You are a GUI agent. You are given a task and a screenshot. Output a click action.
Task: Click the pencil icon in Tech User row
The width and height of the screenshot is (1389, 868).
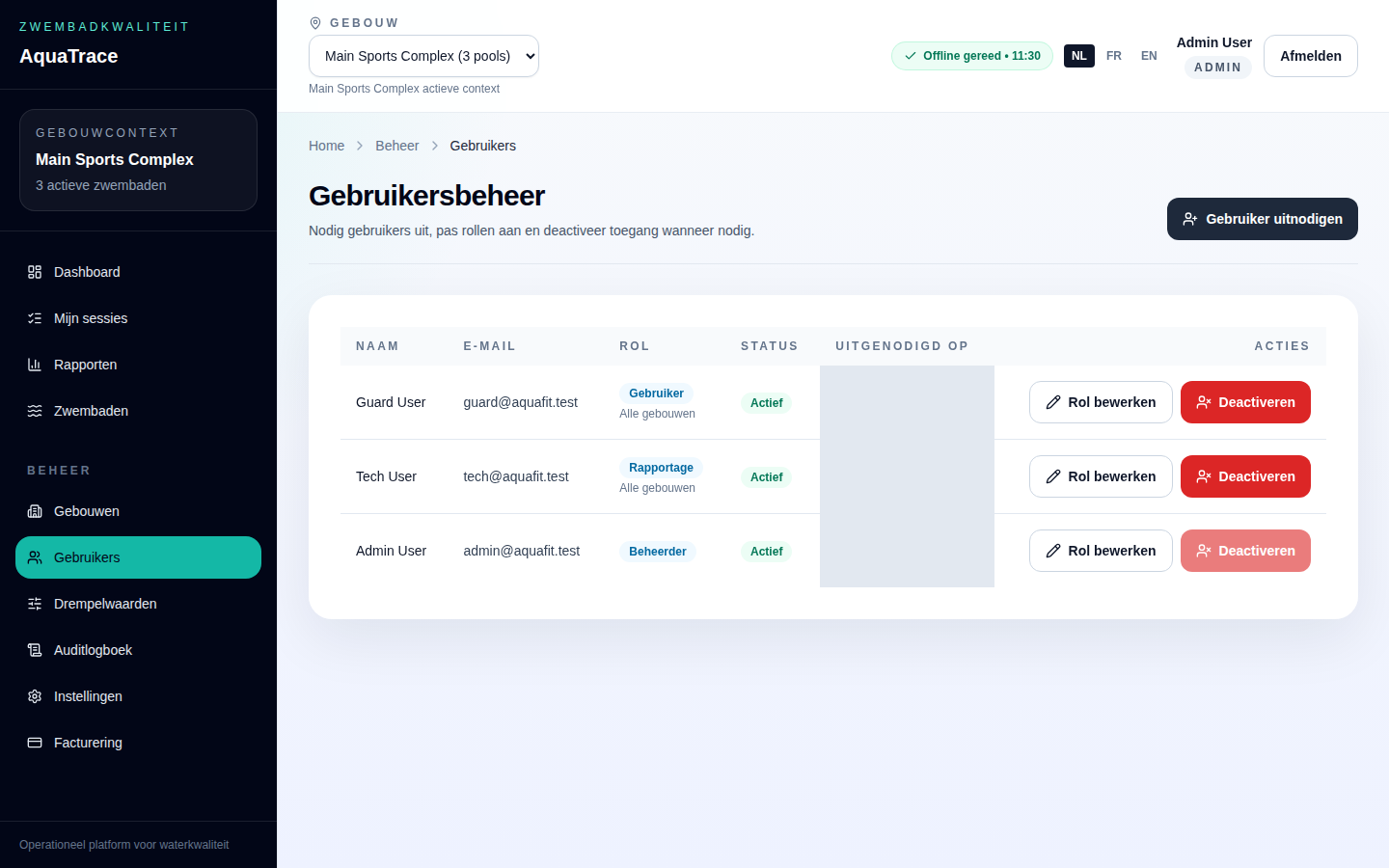point(1053,476)
